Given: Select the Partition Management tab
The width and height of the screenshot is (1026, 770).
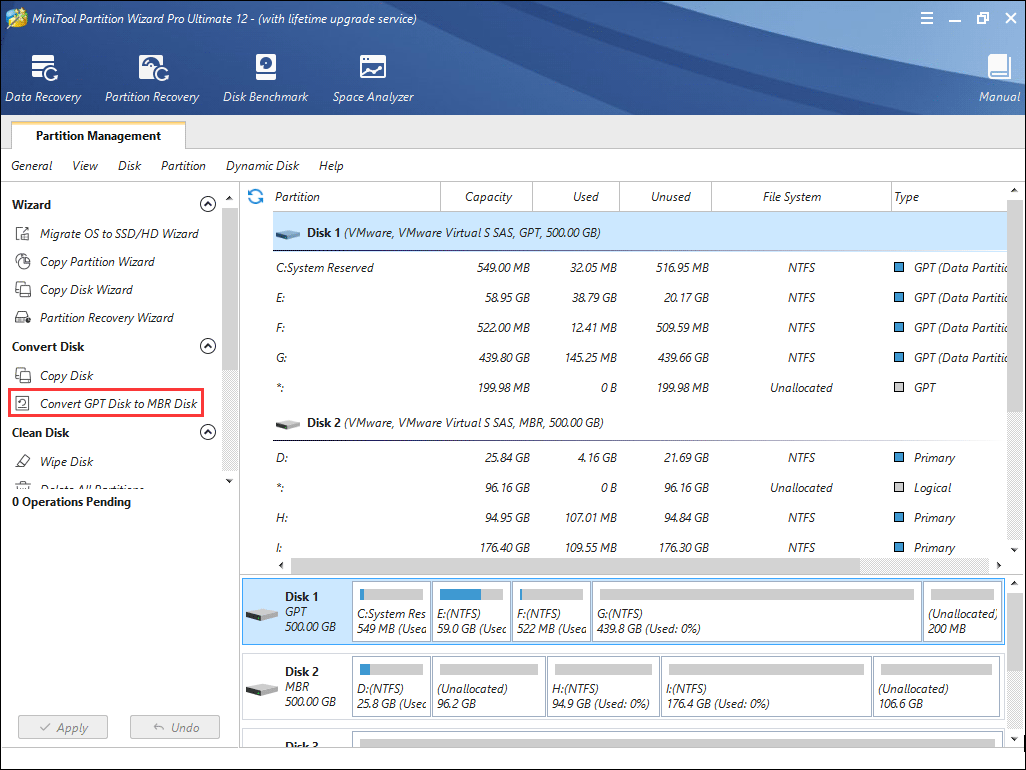Looking at the screenshot, I should [x=98, y=135].
